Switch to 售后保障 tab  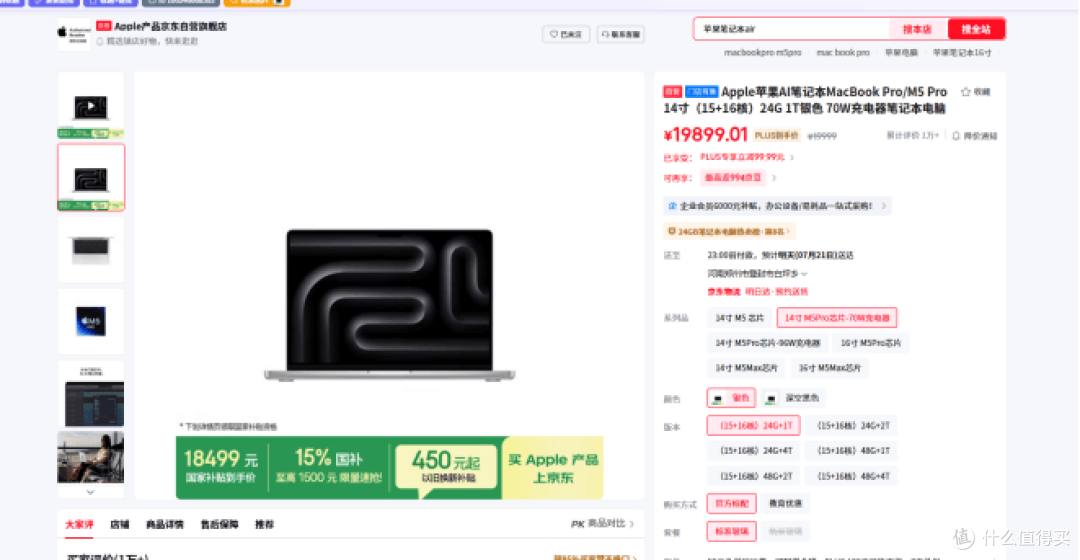pos(219,525)
